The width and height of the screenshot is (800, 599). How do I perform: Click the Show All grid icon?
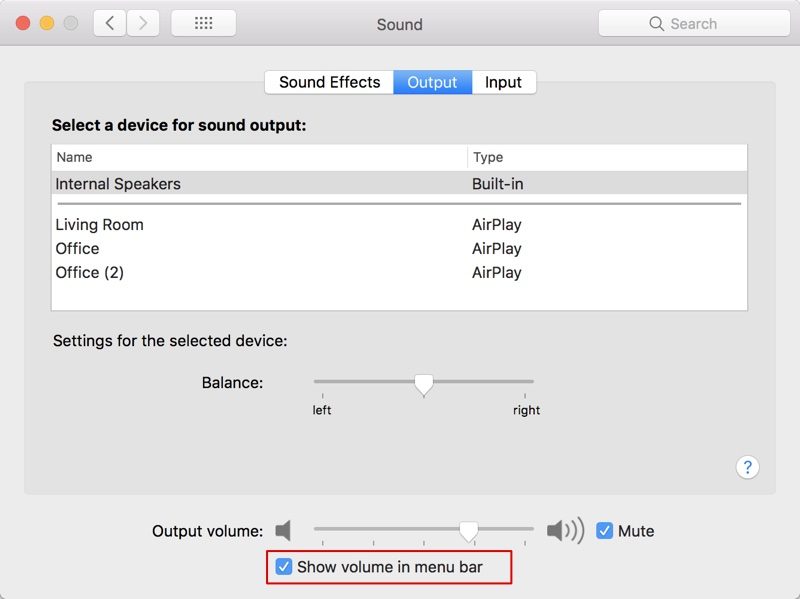[x=203, y=23]
